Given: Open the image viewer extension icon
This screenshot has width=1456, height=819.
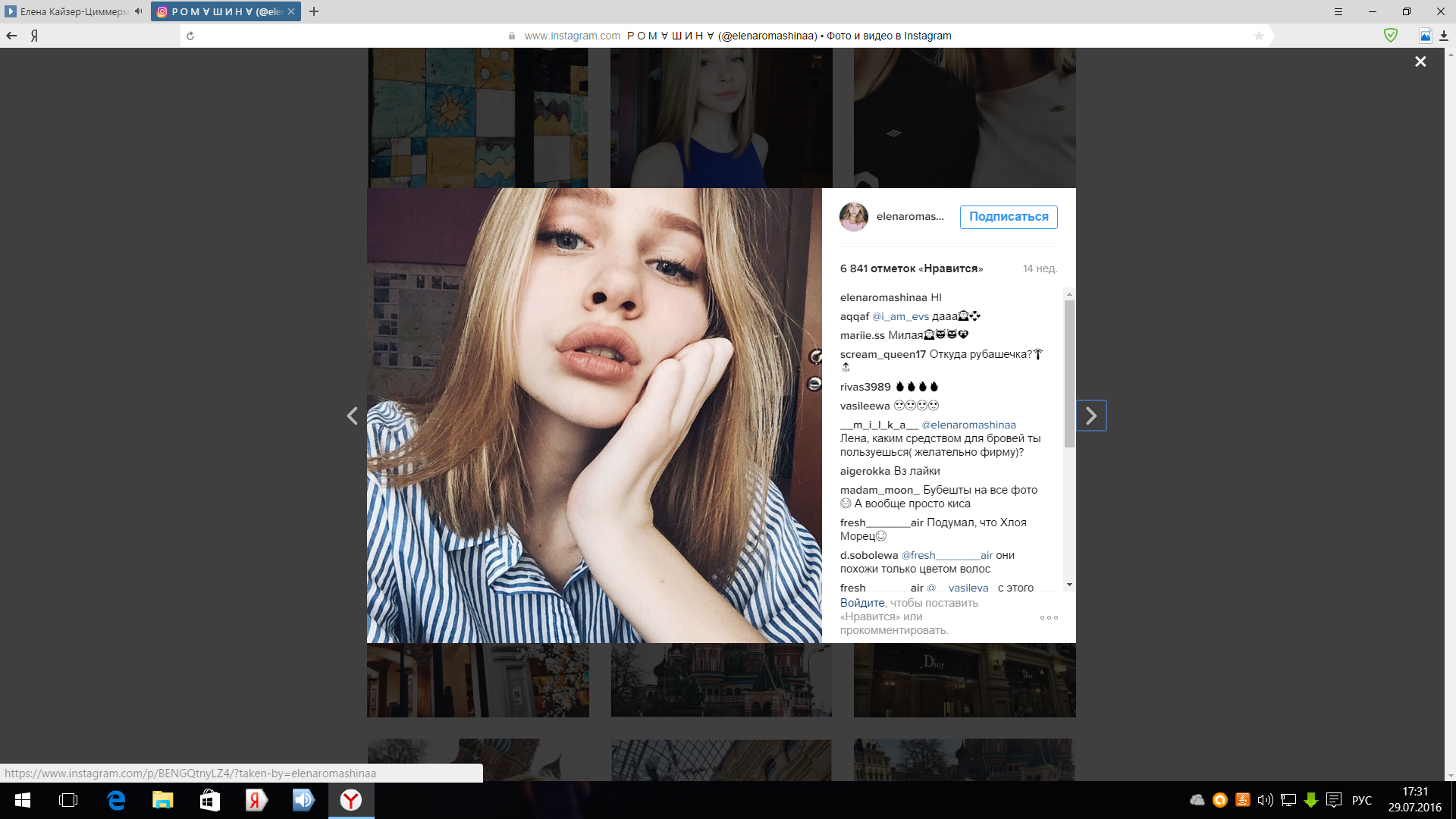Looking at the screenshot, I should click(x=1426, y=36).
